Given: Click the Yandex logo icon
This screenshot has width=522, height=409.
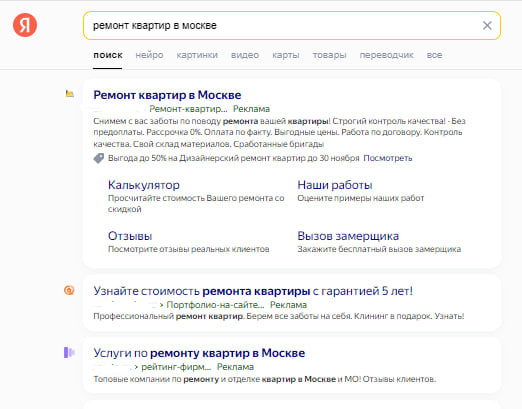Looking at the screenshot, I should coord(25,25).
